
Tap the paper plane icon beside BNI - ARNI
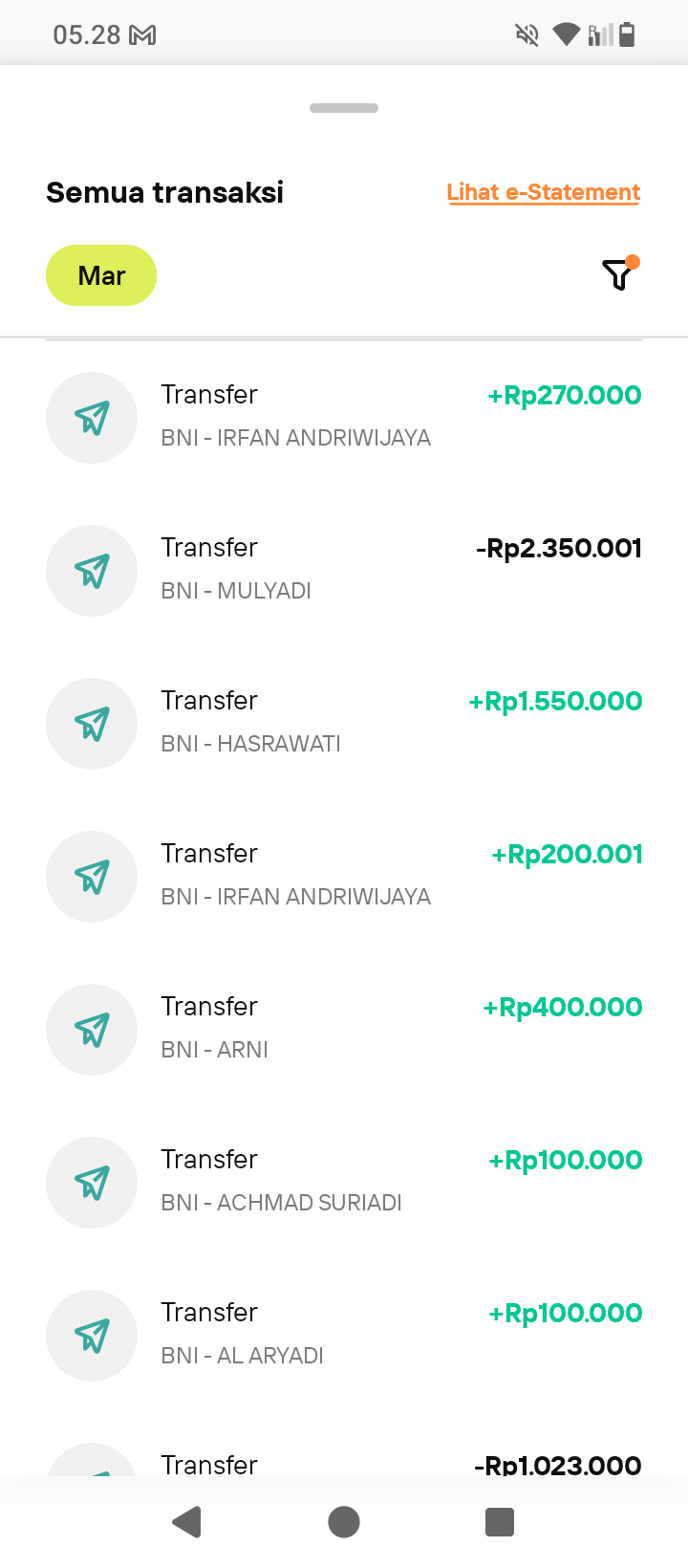coord(92,1030)
